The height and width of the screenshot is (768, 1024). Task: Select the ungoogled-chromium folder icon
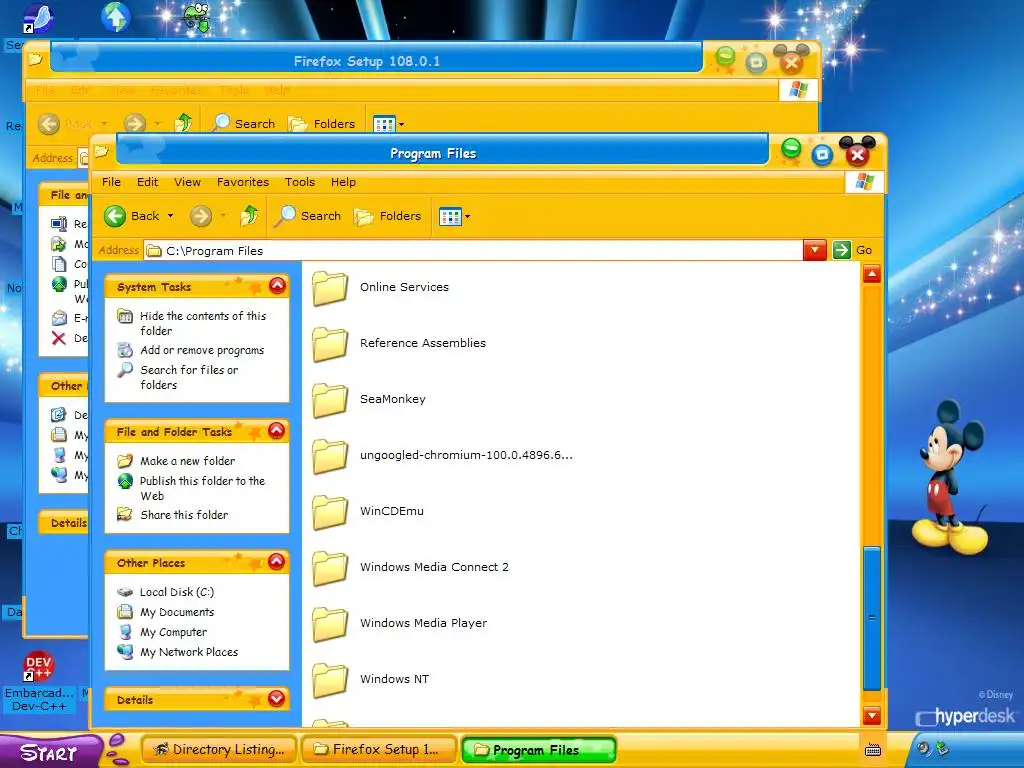[330, 456]
